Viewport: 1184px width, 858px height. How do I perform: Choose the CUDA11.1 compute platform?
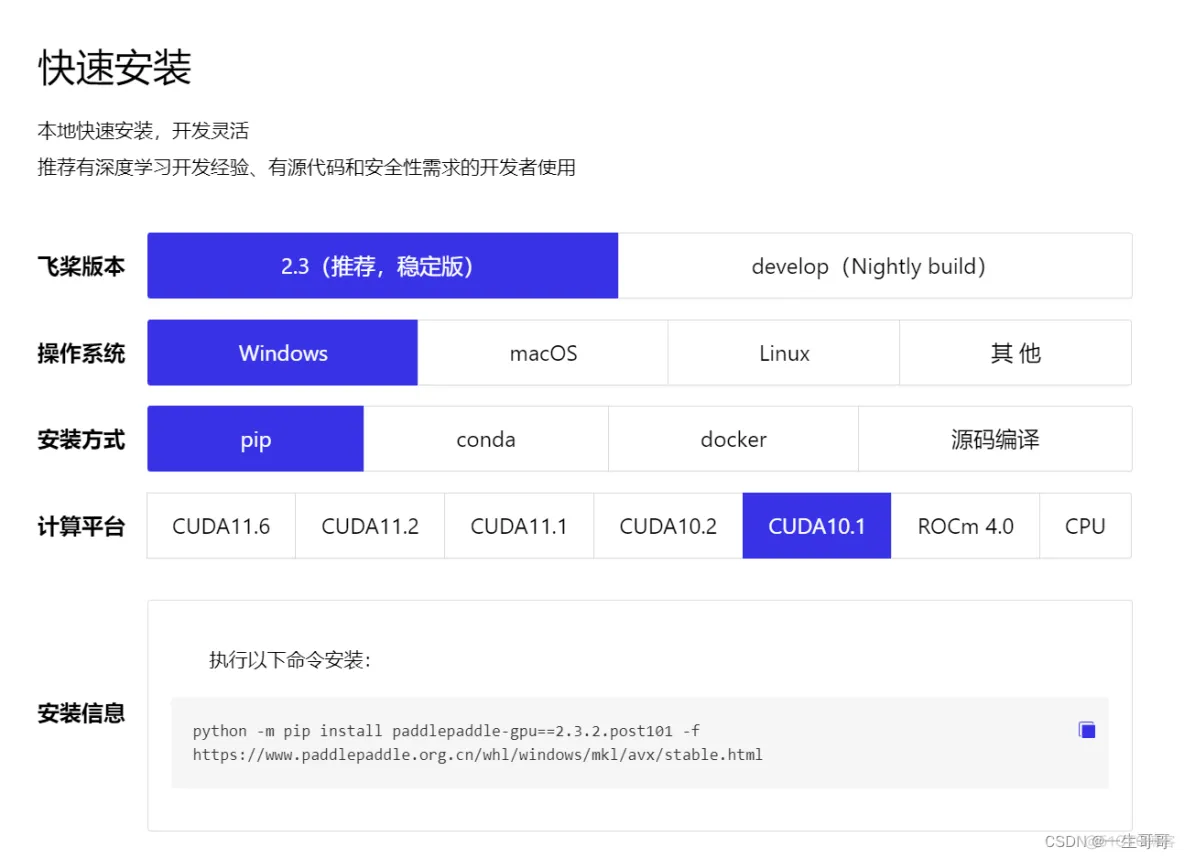(519, 526)
